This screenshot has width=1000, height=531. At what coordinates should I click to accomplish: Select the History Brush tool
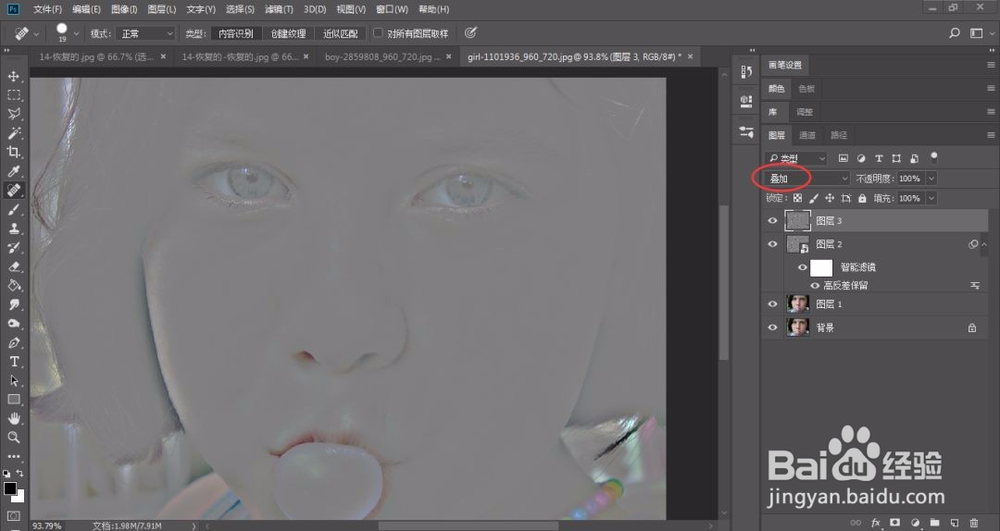(x=13, y=247)
